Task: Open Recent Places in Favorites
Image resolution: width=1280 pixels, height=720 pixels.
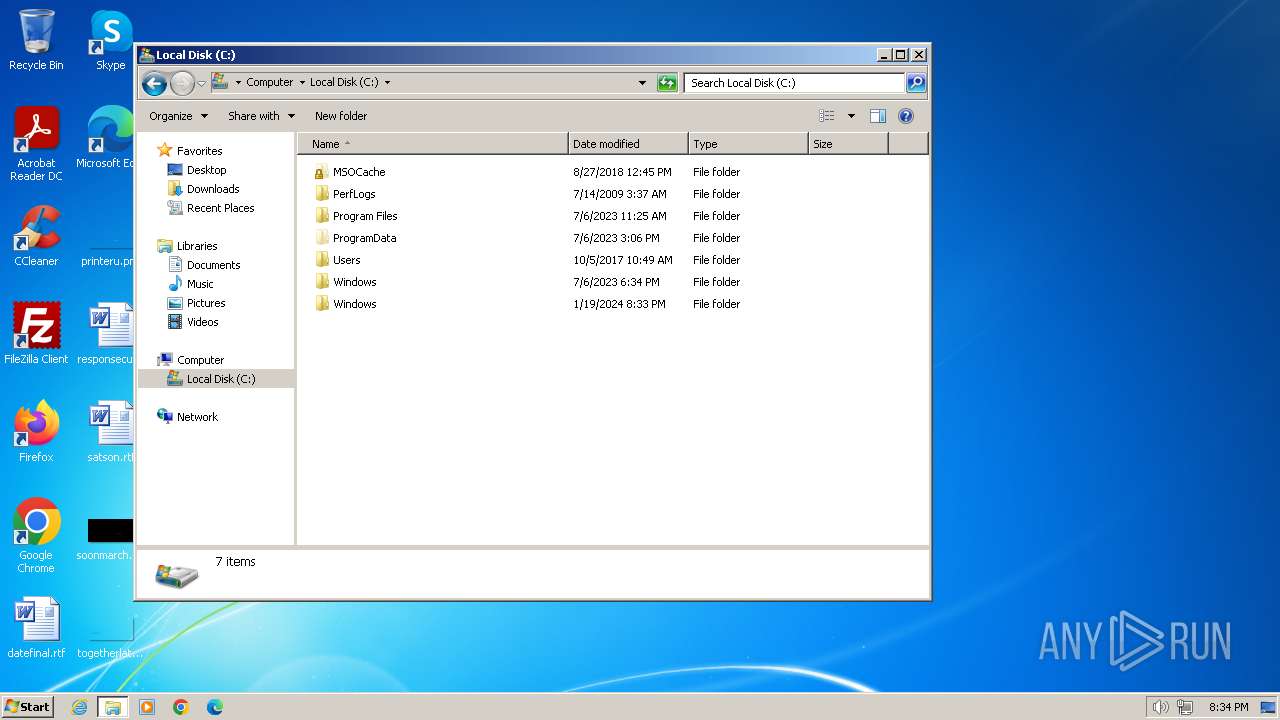Action: (220, 208)
